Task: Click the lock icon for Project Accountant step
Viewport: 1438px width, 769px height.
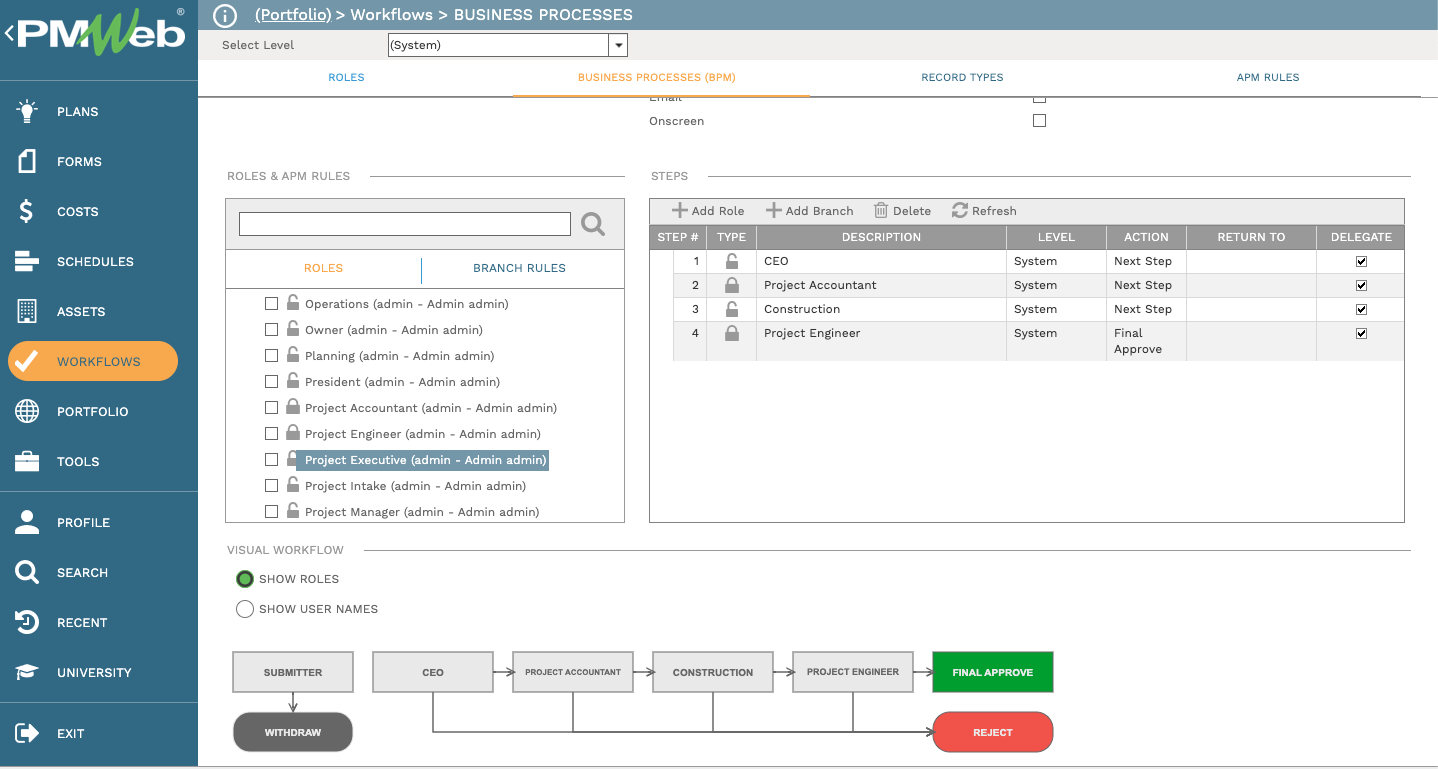Action: click(x=732, y=285)
